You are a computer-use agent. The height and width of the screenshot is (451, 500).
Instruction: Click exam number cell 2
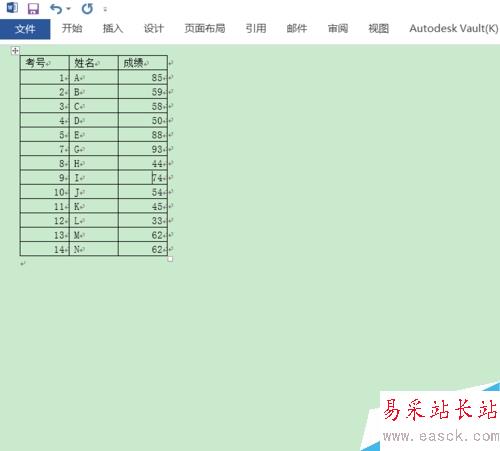tap(45, 92)
